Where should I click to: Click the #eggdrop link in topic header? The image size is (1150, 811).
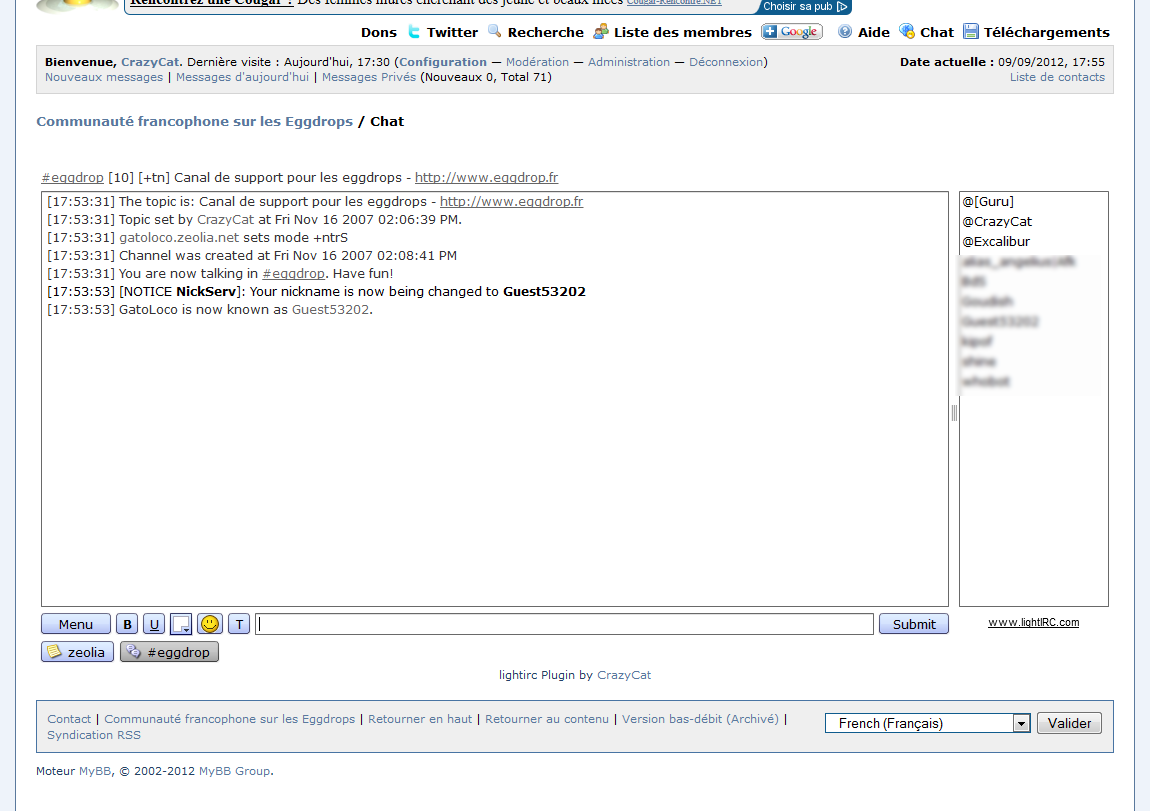pos(73,177)
